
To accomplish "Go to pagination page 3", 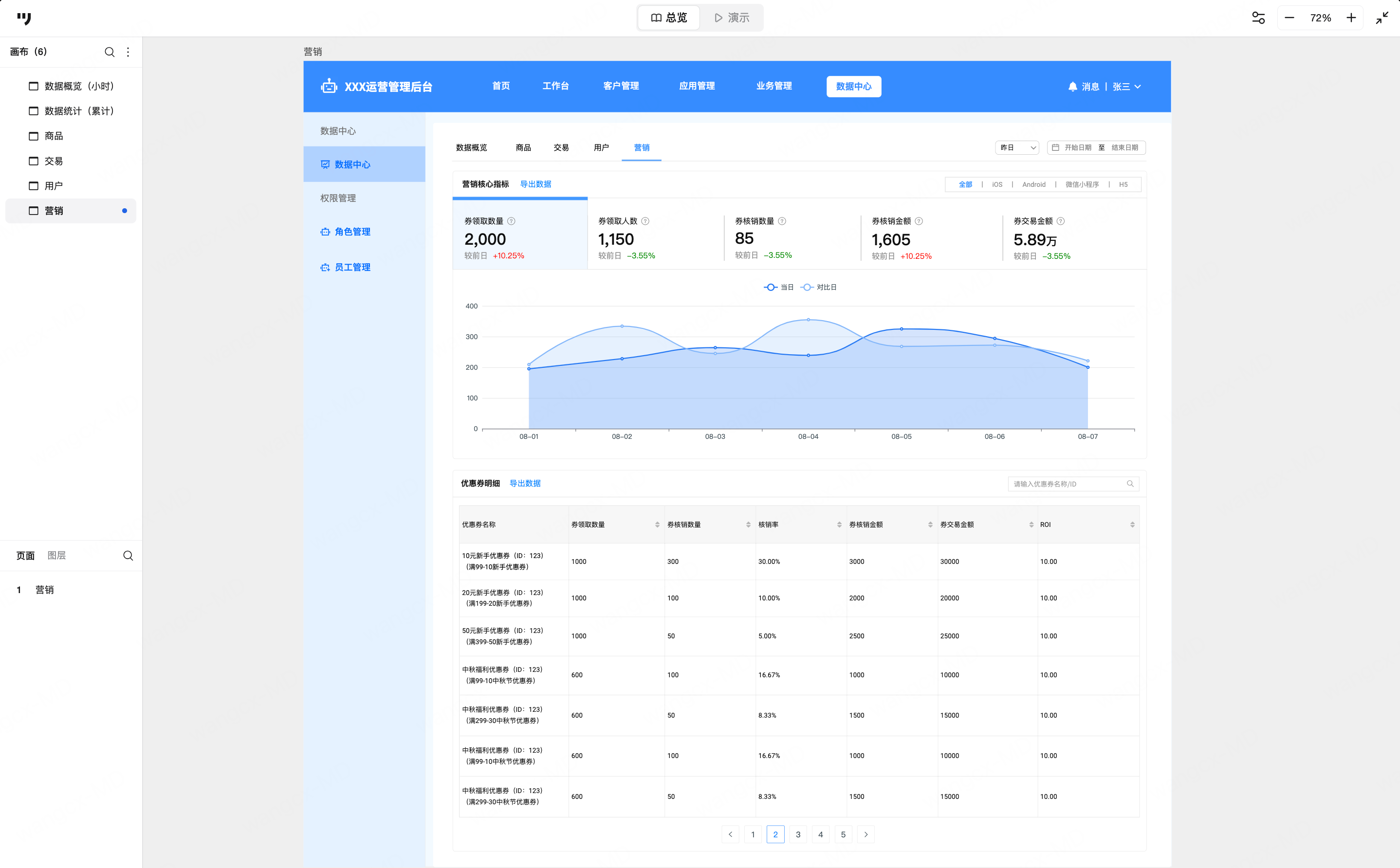I will coord(798,835).
